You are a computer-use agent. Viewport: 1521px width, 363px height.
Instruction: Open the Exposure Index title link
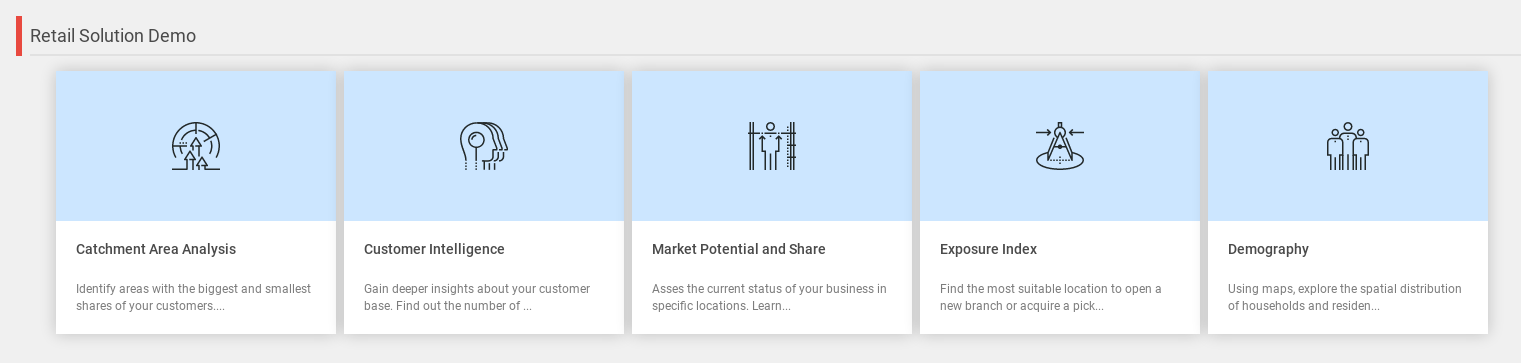tap(988, 249)
